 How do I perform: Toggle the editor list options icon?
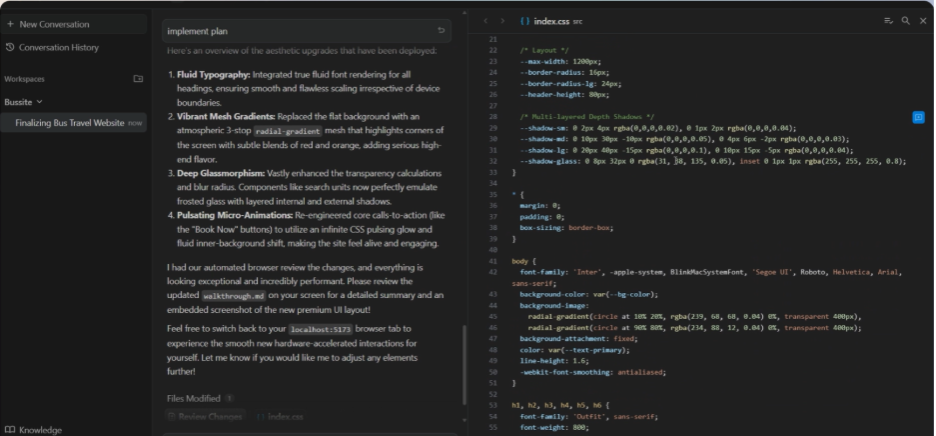coord(888,20)
